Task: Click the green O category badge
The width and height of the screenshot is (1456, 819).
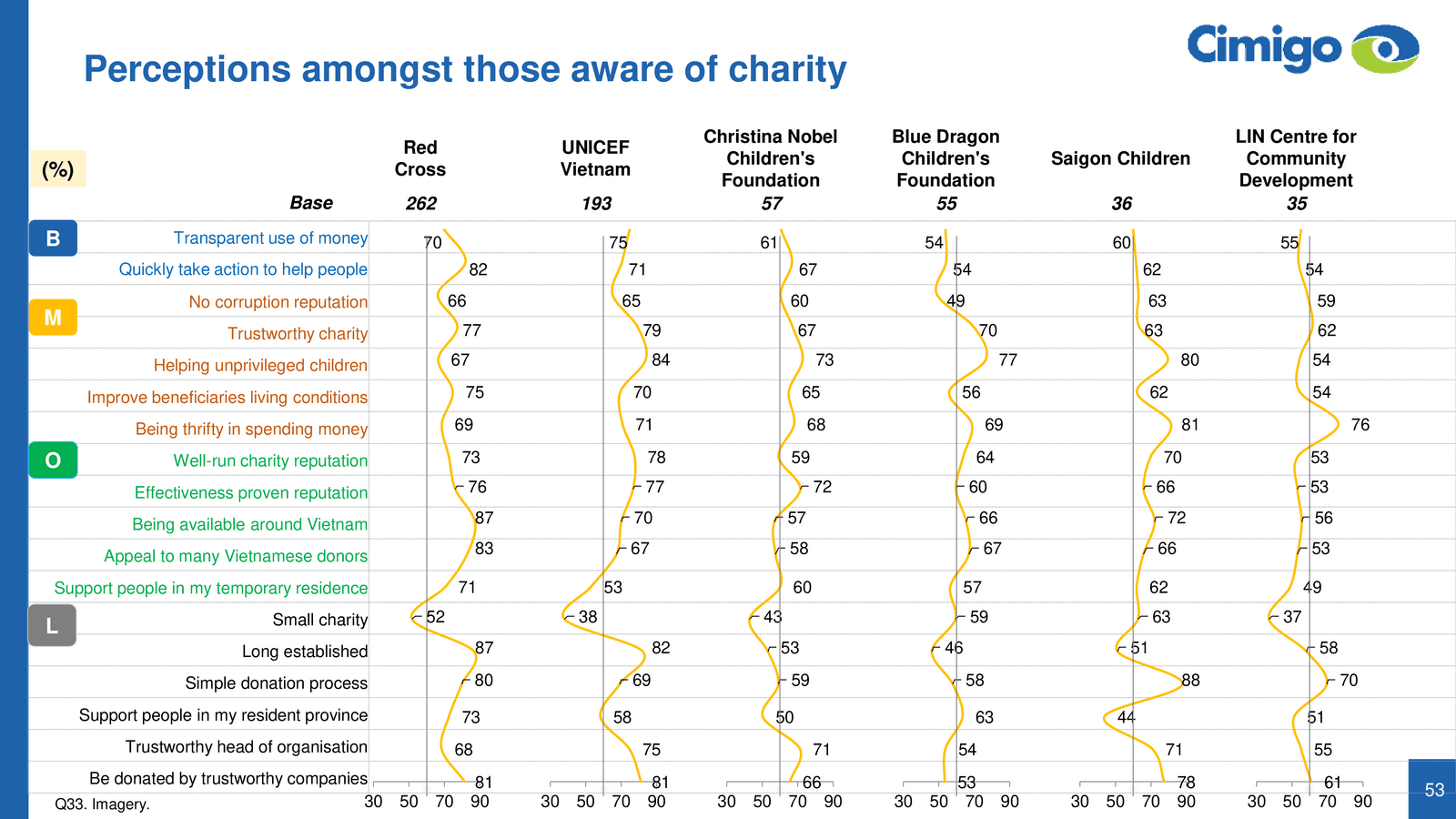Action: point(53,460)
